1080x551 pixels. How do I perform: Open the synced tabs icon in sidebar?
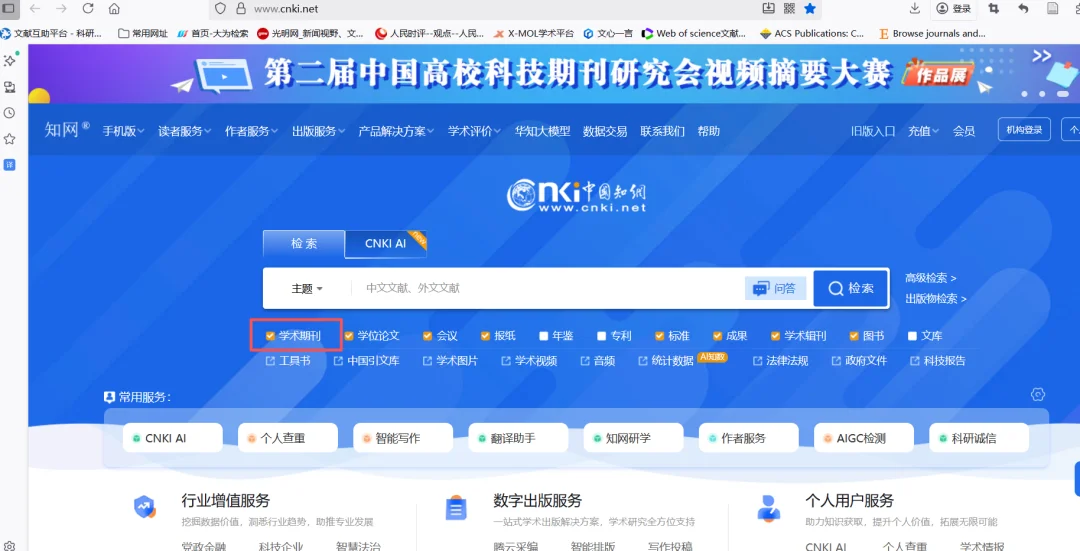tap(10, 87)
